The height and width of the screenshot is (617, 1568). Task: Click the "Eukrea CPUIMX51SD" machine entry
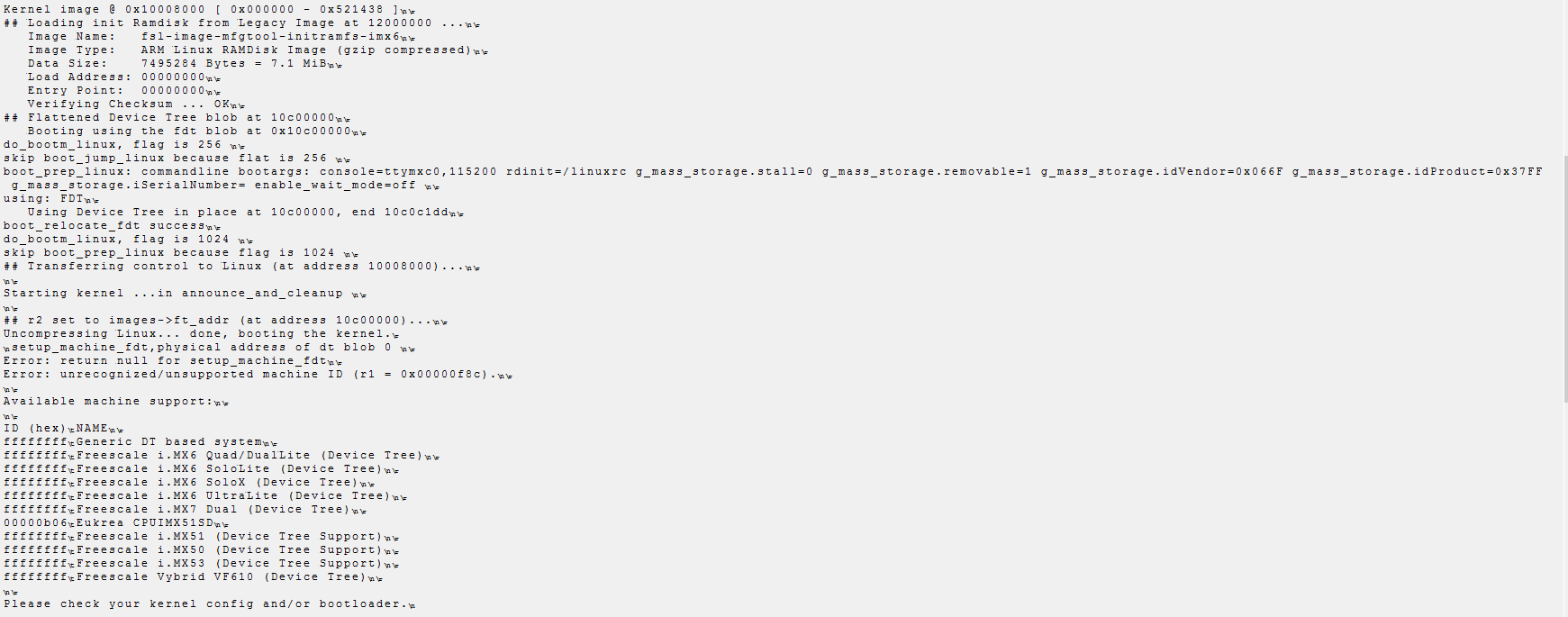point(146,523)
